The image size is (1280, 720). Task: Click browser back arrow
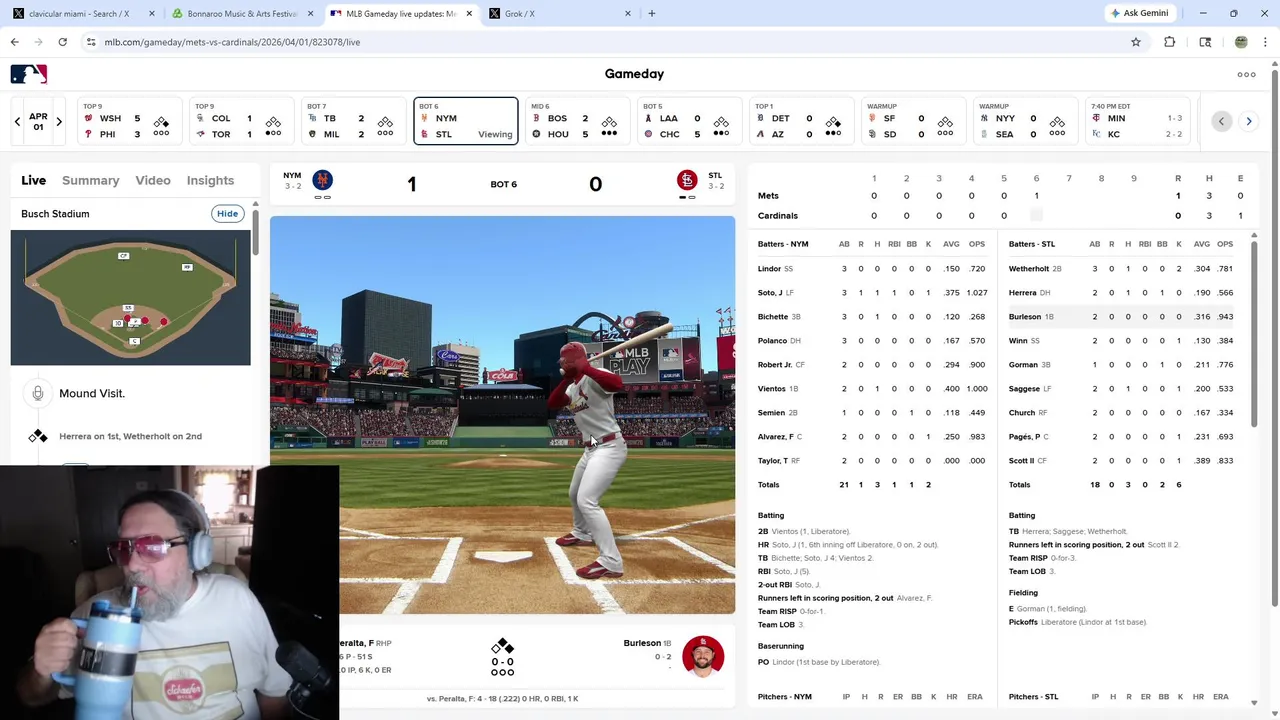click(x=14, y=42)
